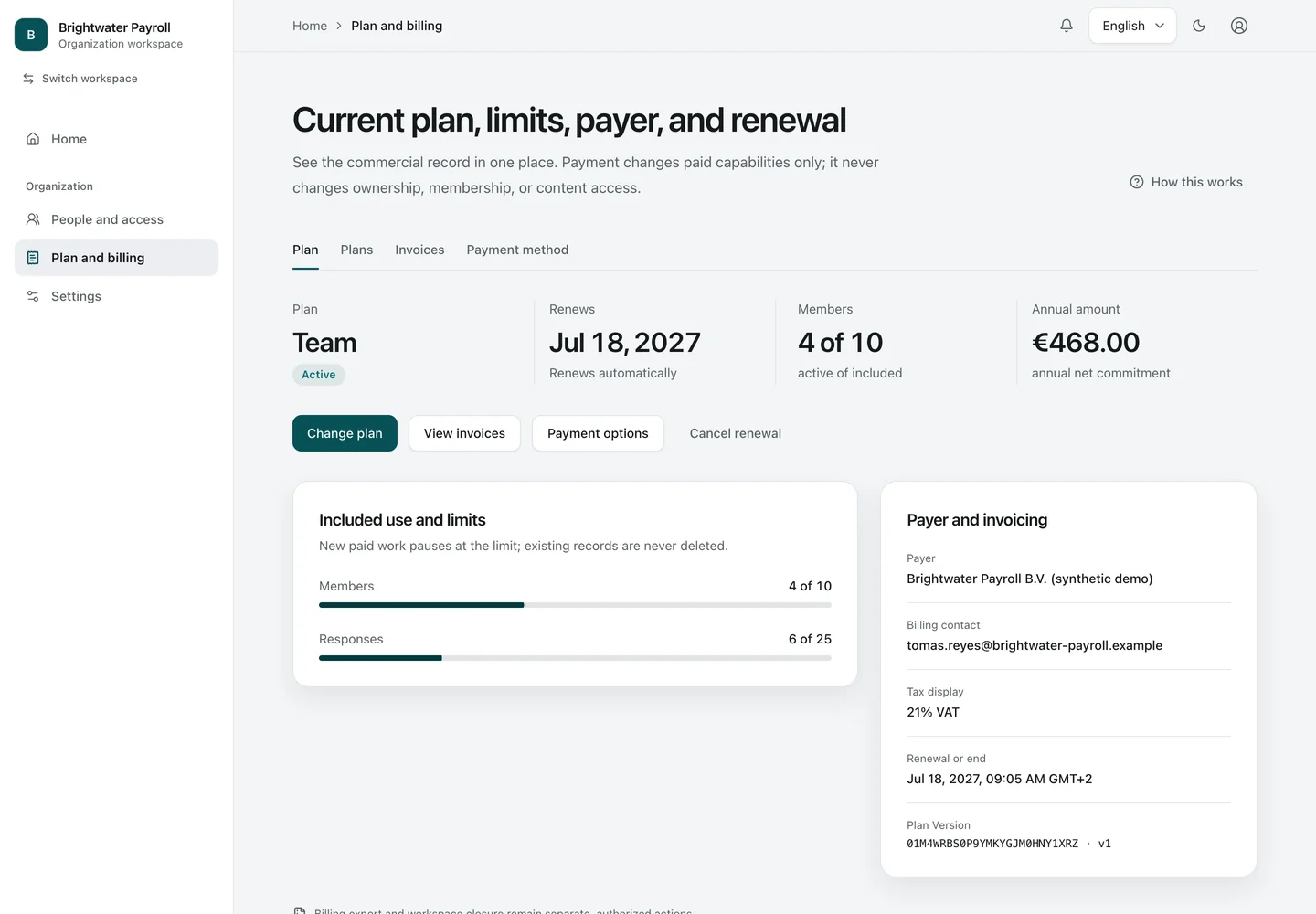The height and width of the screenshot is (914, 1316).
Task: Click the Responses usage progress bar
Action: pos(575,658)
